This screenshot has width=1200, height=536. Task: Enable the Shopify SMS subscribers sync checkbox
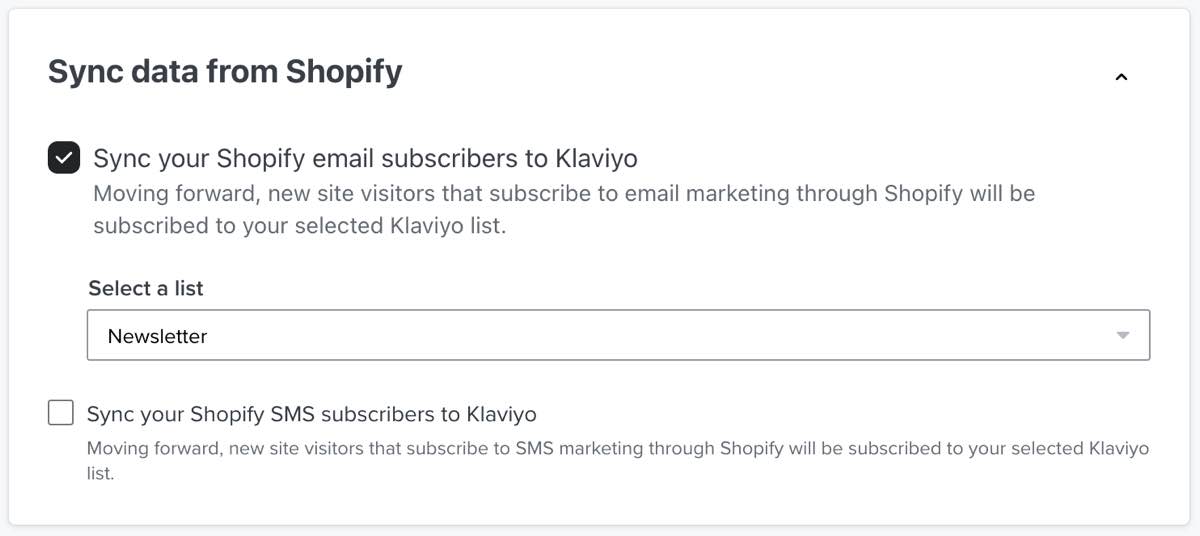[x=61, y=412]
